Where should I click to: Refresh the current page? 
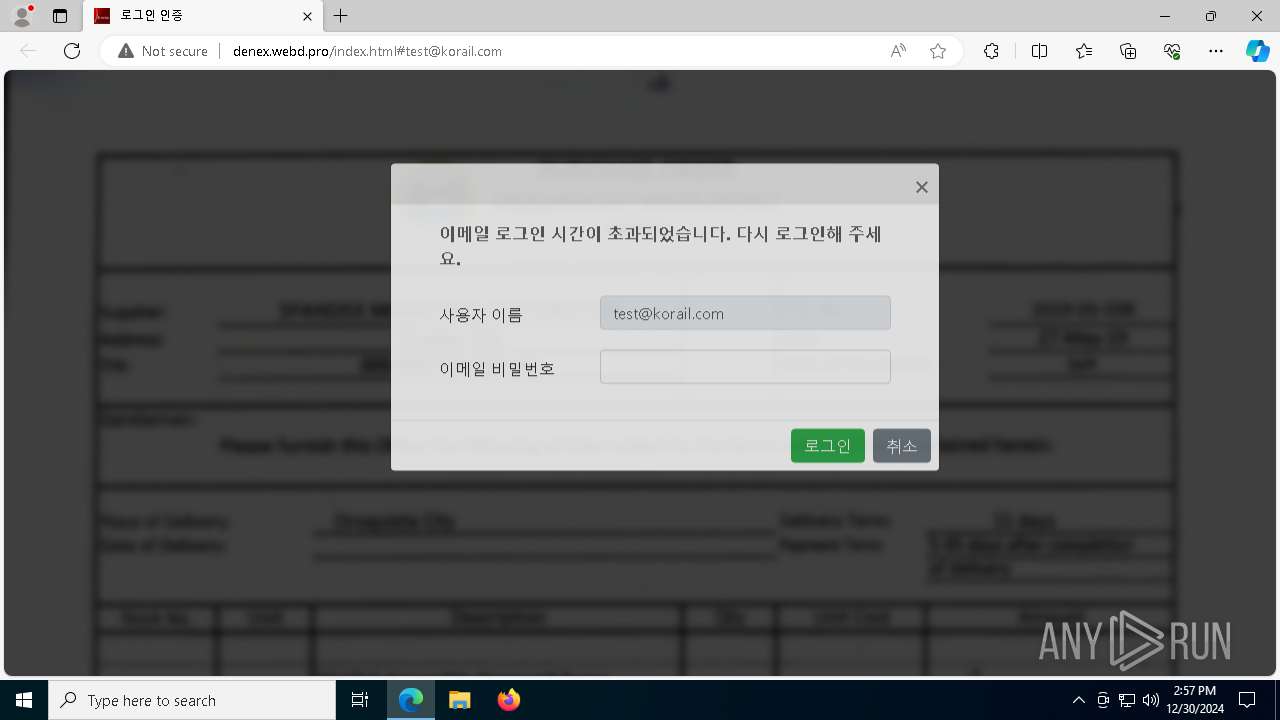coord(72,51)
